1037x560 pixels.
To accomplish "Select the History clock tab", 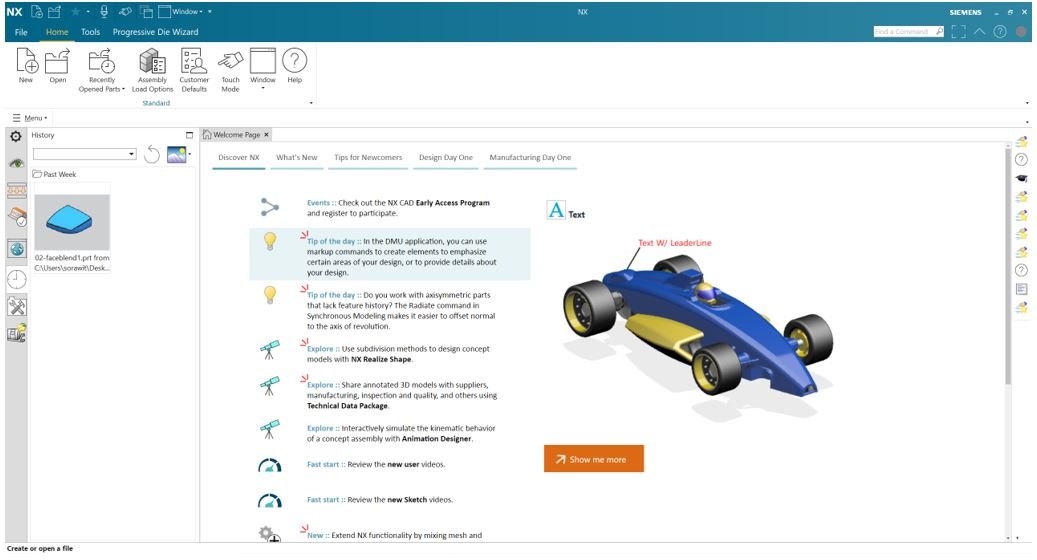I will tap(17, 279).
